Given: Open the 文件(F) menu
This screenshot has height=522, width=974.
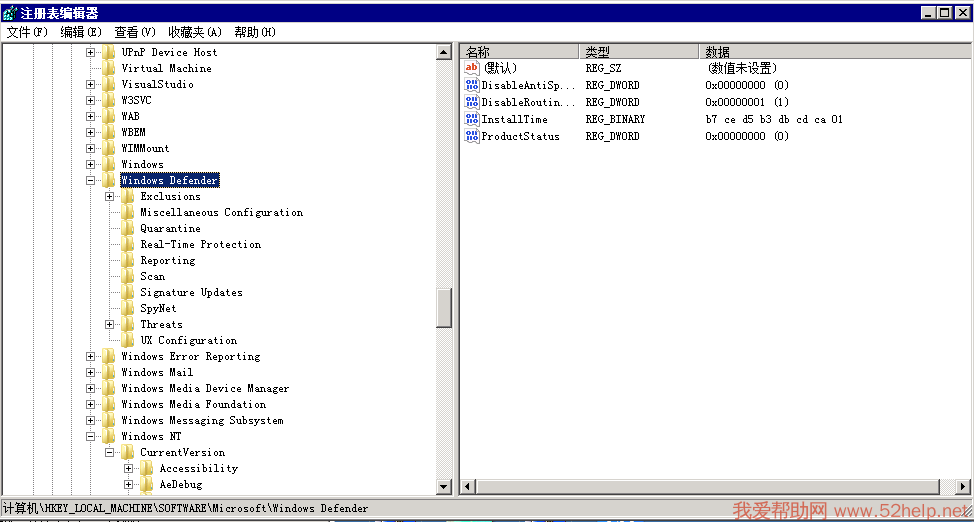Looking at the screenshot, I should 27,32.
